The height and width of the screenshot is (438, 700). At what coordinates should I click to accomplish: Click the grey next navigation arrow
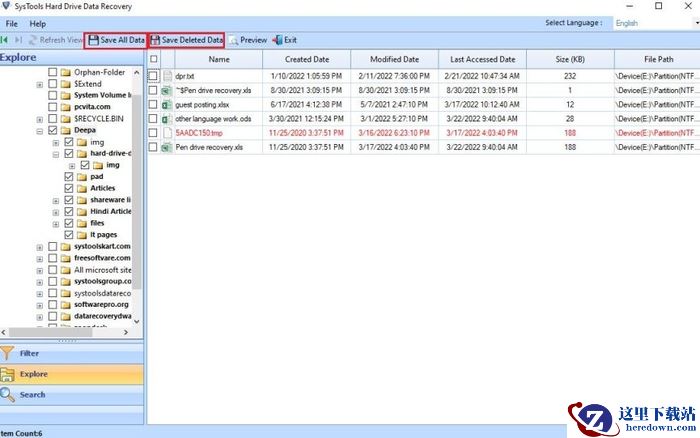click(x=18, y=40)
